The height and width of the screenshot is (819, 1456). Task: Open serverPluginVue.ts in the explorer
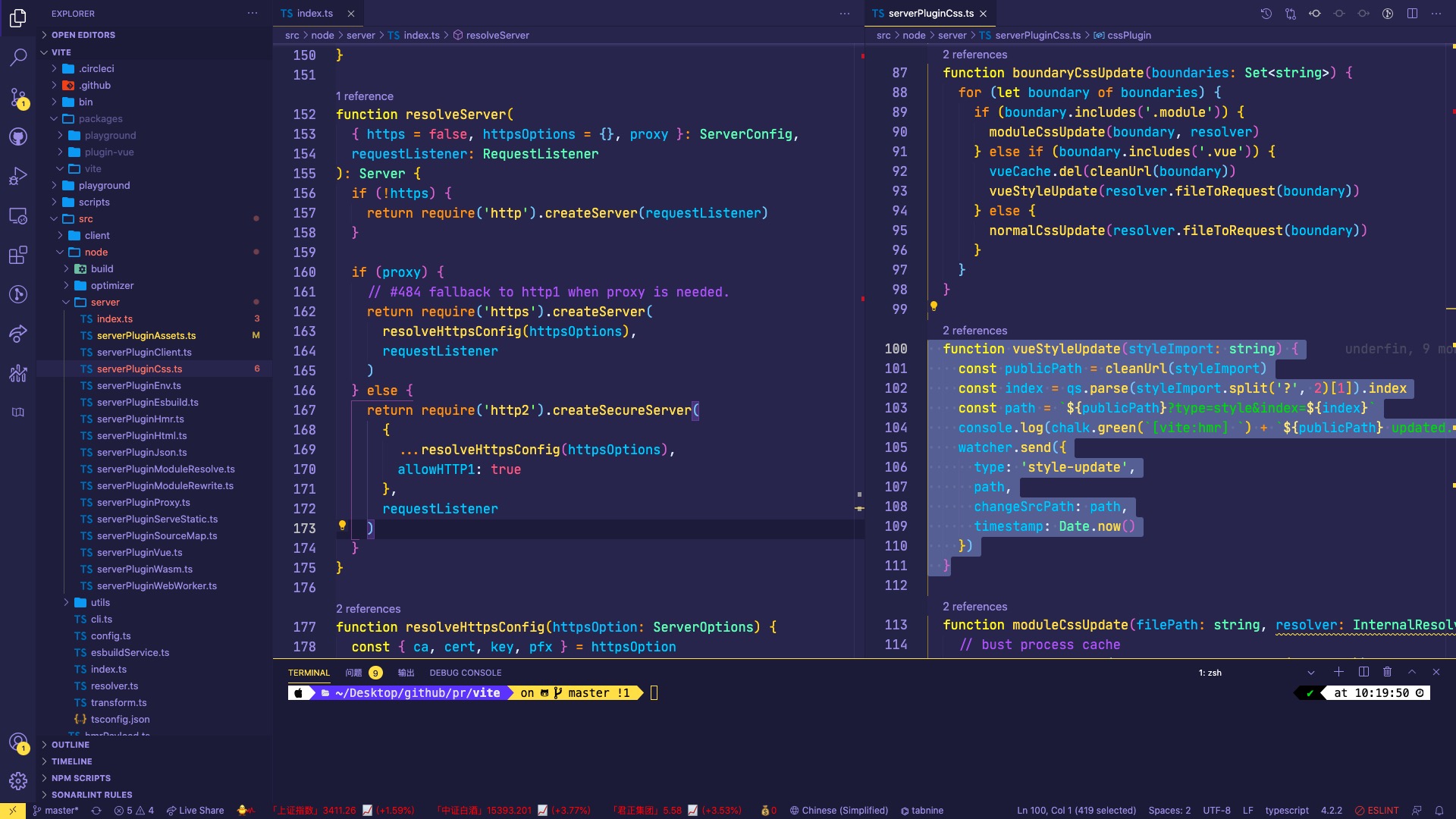coord(139,552)
